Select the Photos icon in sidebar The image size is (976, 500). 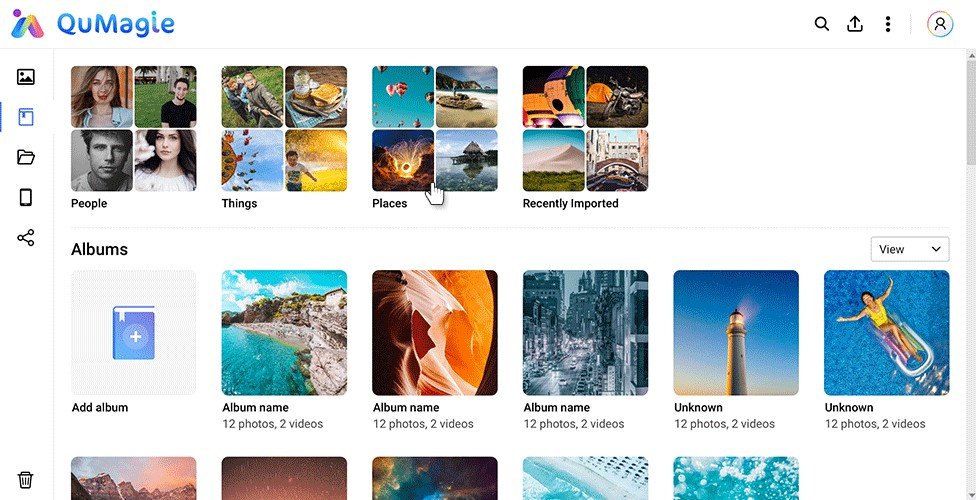pyautogui.click(x=26, y=77)
